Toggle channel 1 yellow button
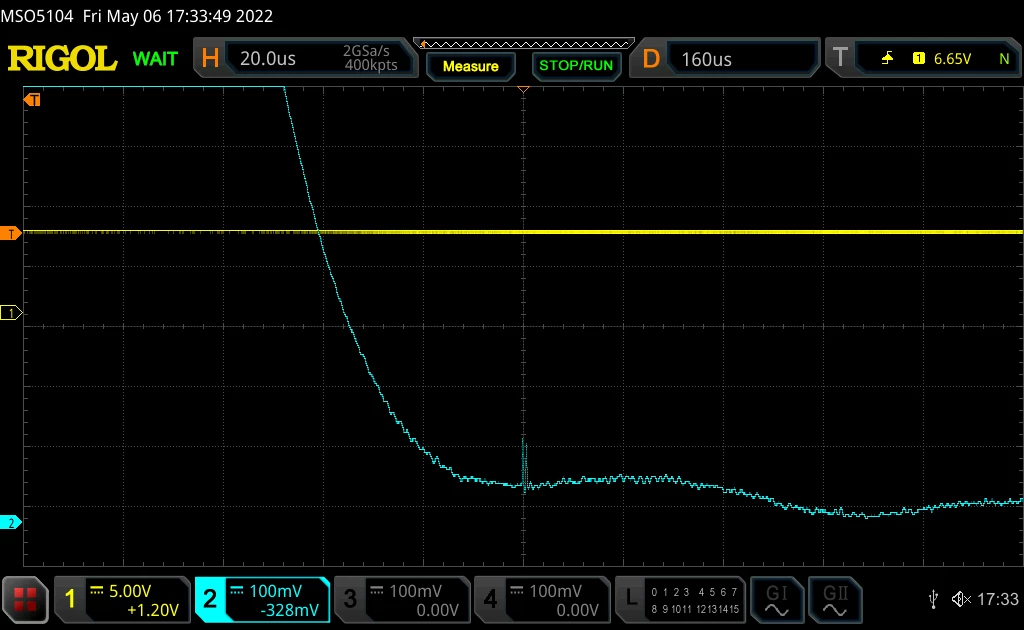The width and height of the screenshot is (1024, 630). pos(71,599)
